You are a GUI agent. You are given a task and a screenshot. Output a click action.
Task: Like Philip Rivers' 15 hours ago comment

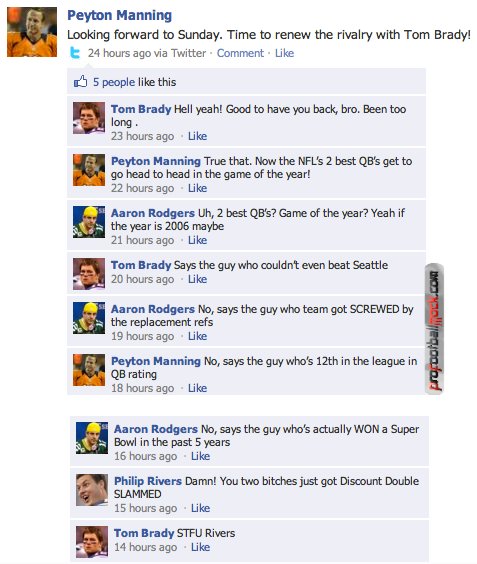pos(200,508)
